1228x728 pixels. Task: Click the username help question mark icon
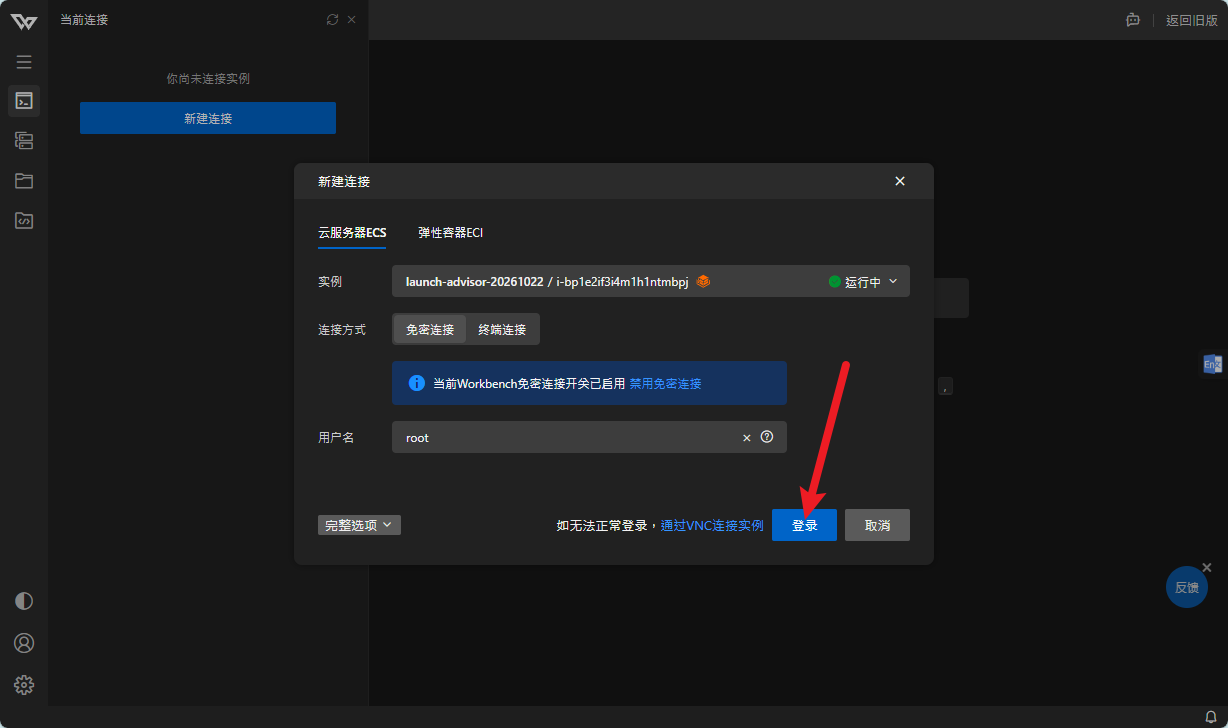(767, 437)
